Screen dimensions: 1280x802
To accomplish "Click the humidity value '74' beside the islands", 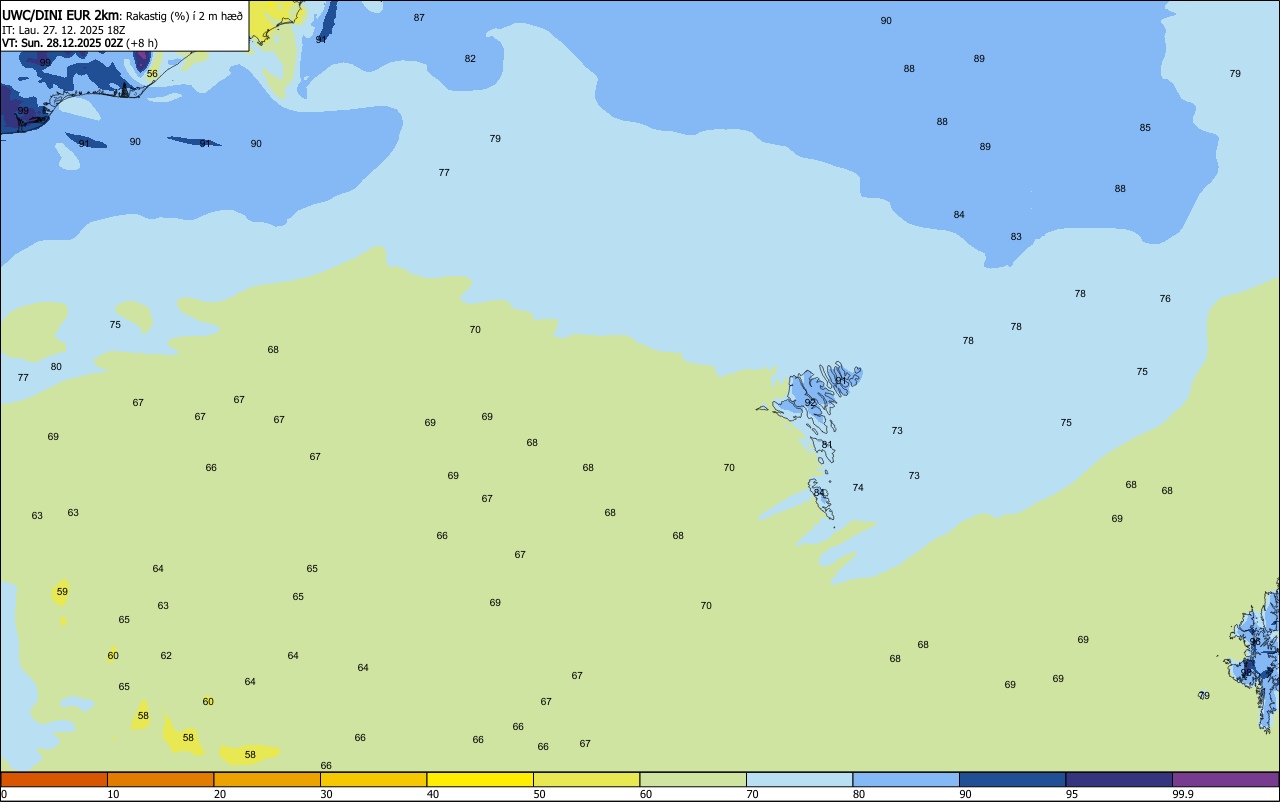I will coord(858,488).
